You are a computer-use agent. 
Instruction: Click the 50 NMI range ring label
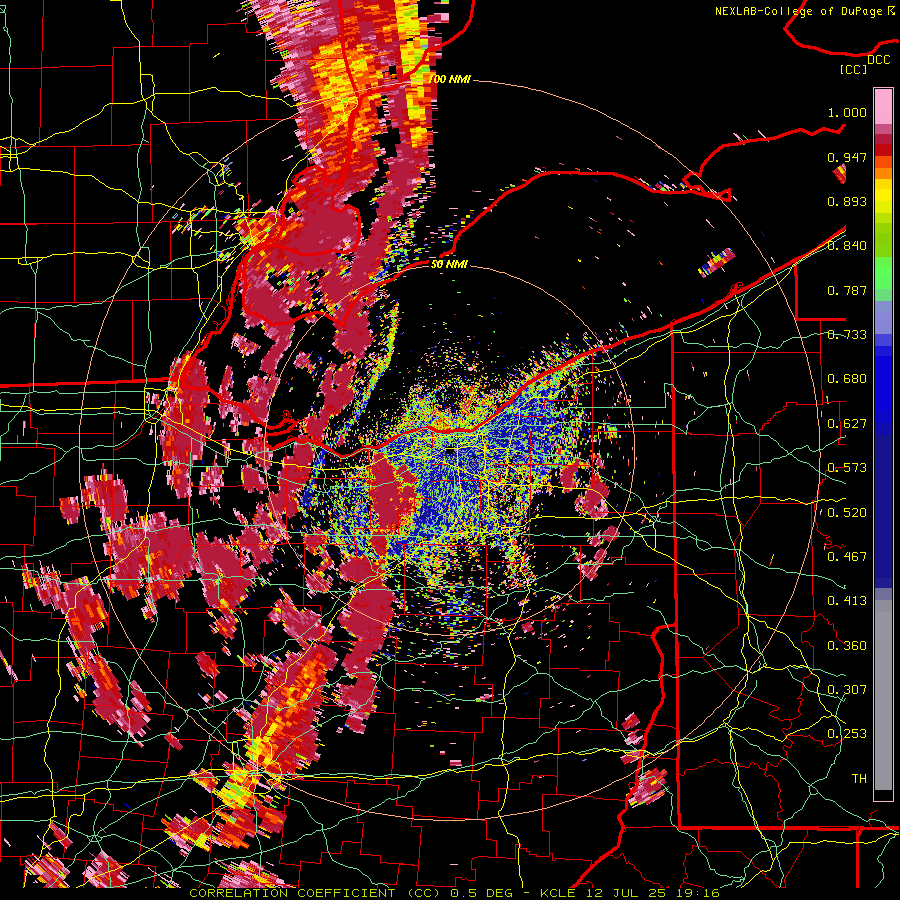449,264
